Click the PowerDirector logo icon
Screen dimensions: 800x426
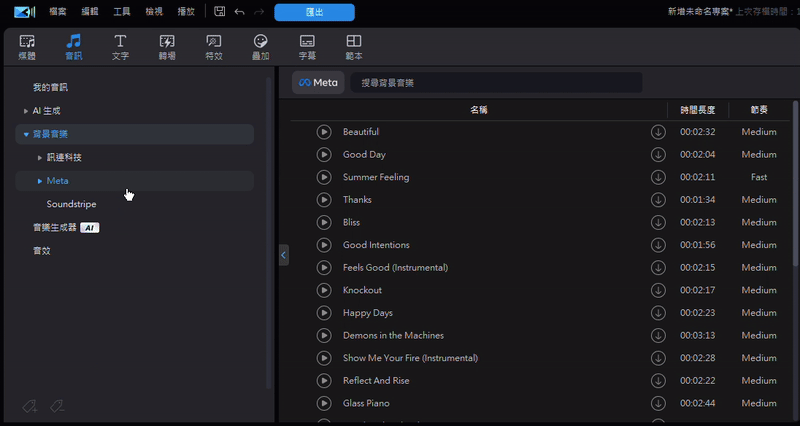tap(24, 12)
